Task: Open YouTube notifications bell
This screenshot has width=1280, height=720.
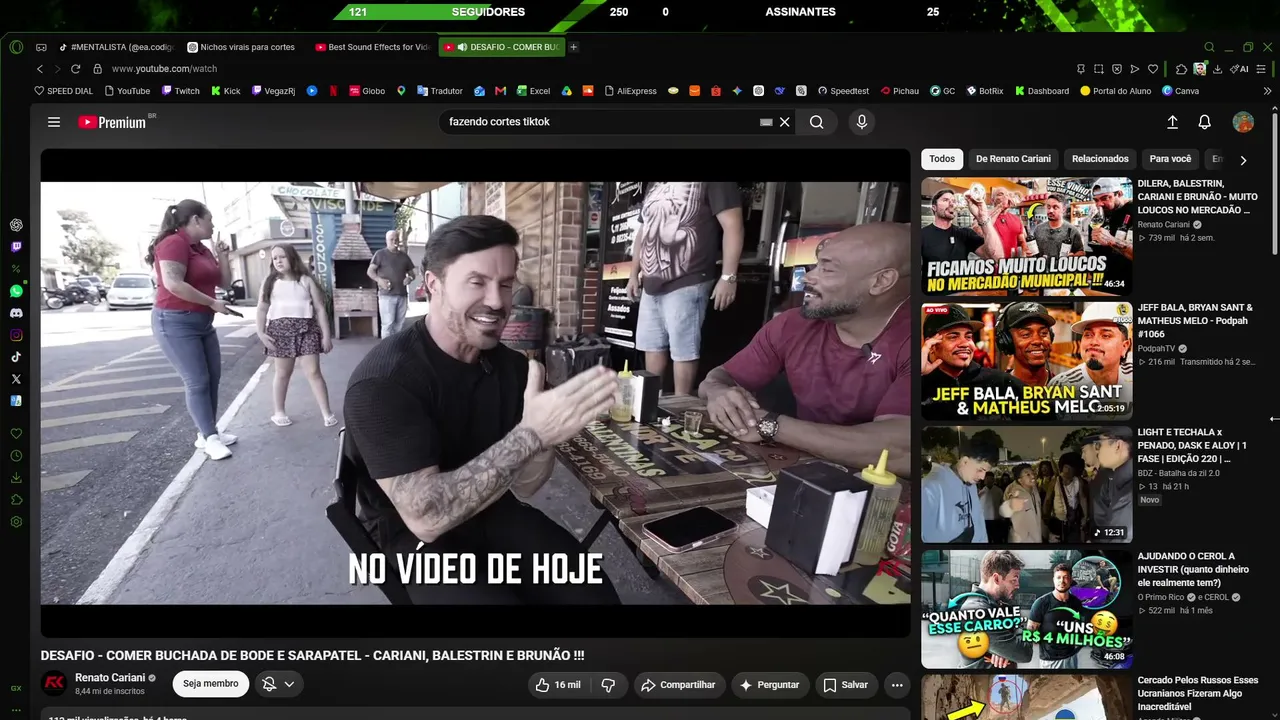Action: (1205, 122)
